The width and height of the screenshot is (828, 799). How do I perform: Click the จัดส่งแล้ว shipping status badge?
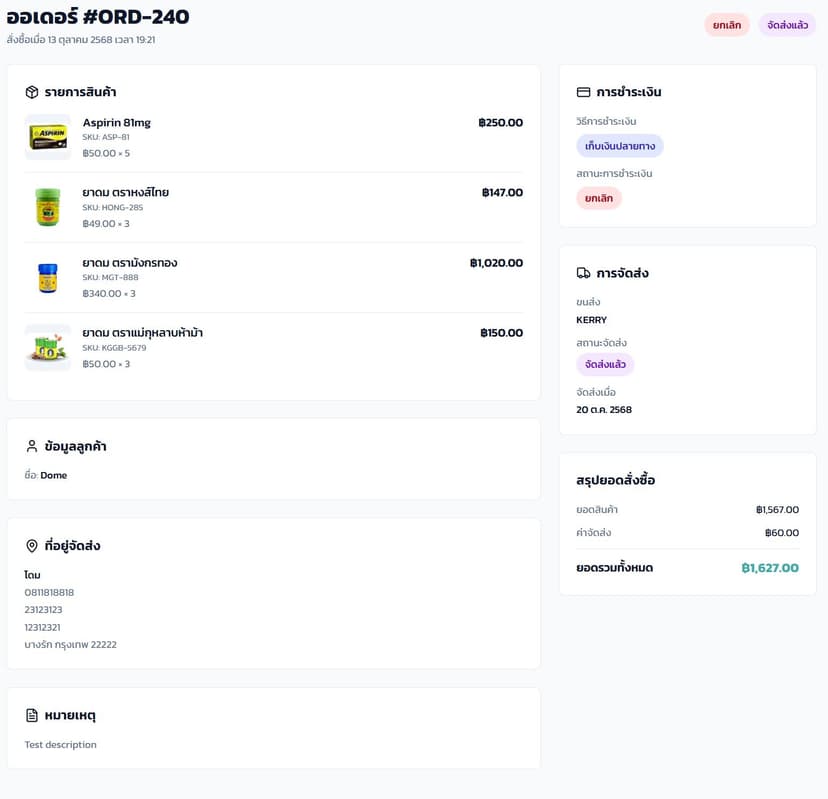605,364
